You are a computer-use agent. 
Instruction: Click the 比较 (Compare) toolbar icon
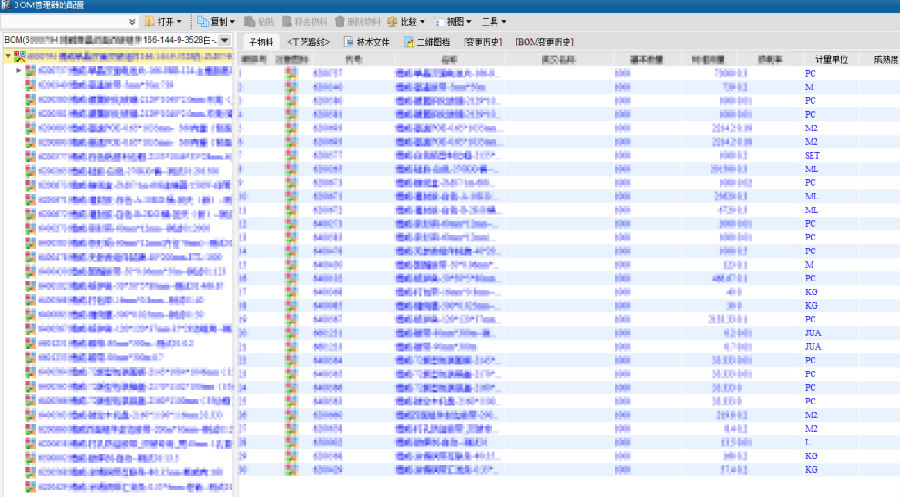[x=392, y=21]
